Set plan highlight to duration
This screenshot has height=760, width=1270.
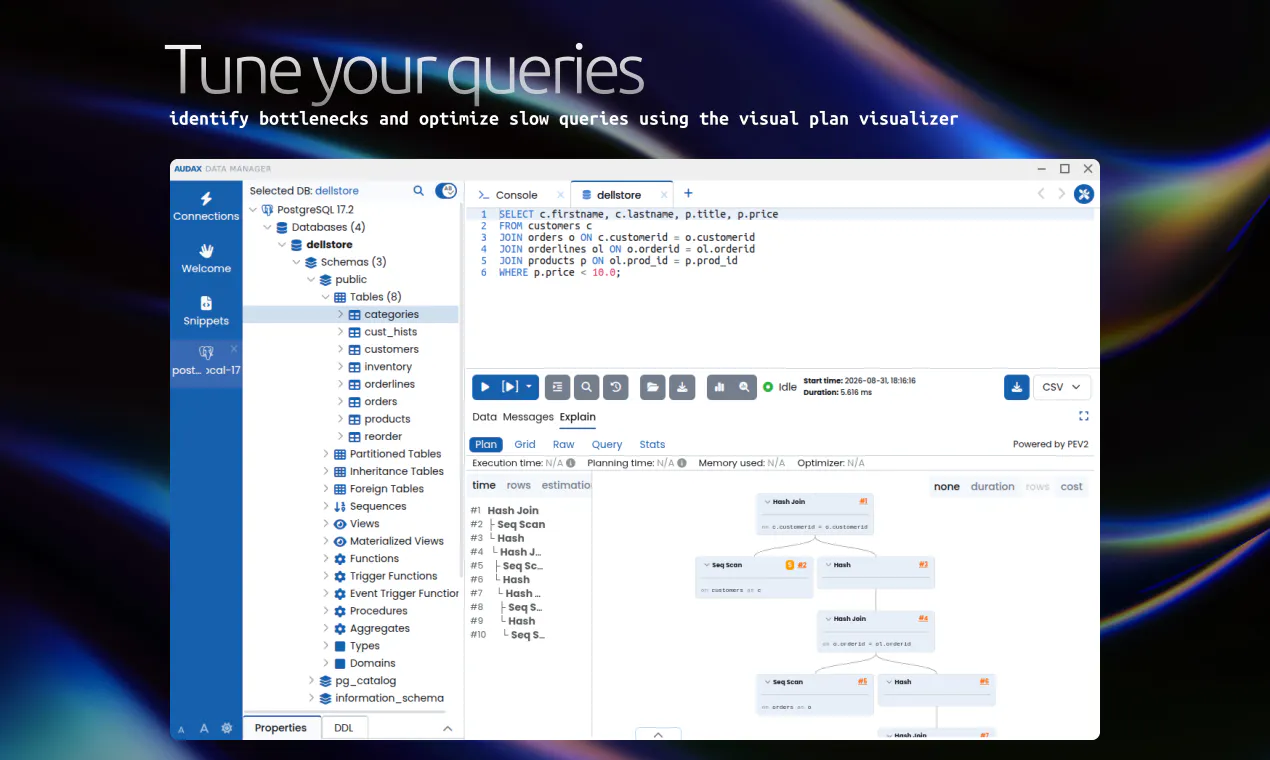tap(992, 487)
